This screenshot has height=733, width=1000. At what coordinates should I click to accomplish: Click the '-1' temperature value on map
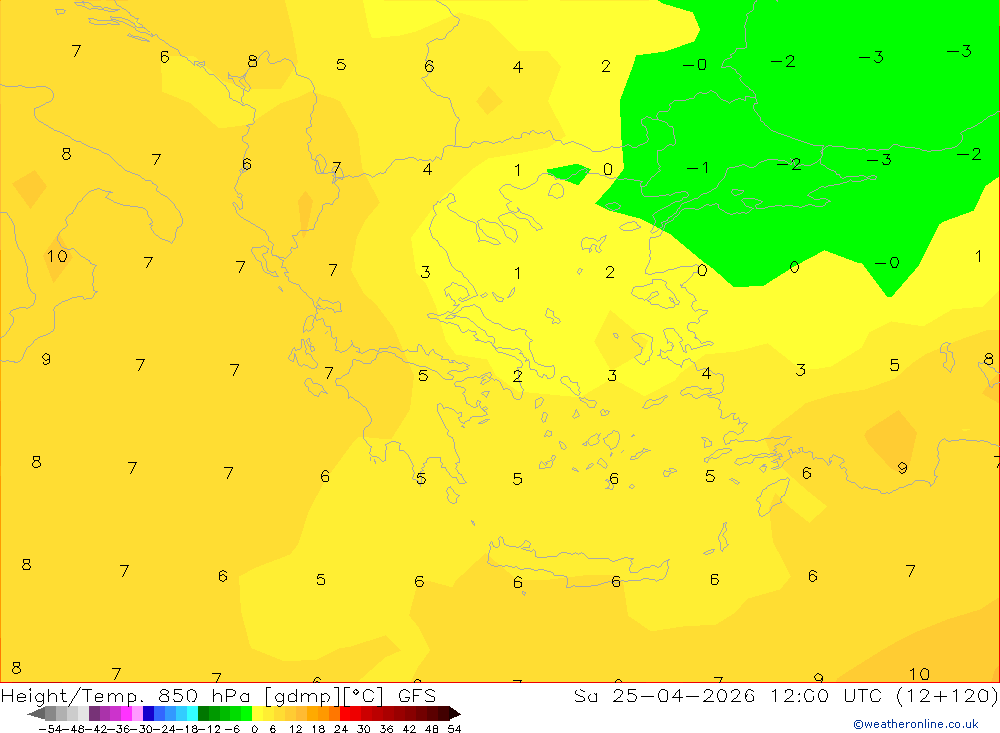[x=697, y=168]
